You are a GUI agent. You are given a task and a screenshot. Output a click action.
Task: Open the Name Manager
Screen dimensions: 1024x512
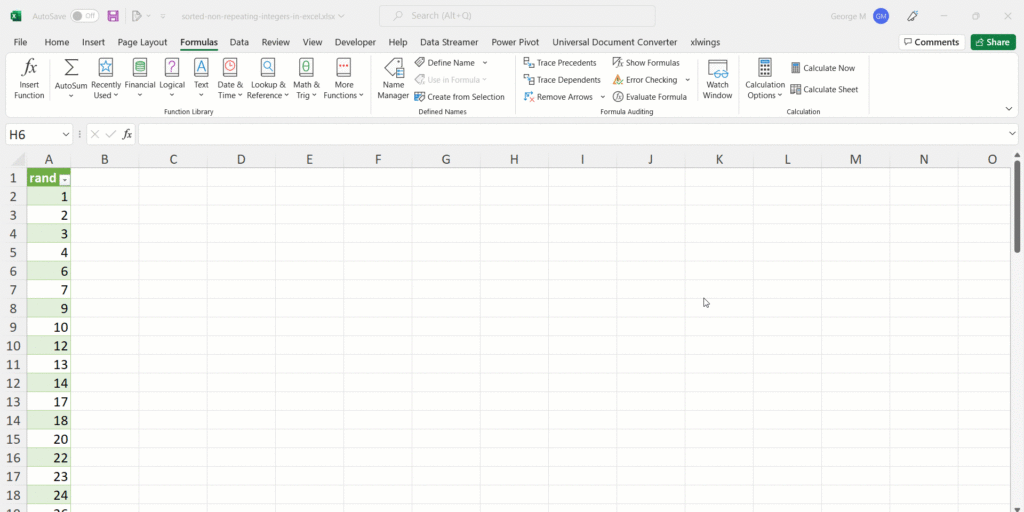tap(393, 68)
